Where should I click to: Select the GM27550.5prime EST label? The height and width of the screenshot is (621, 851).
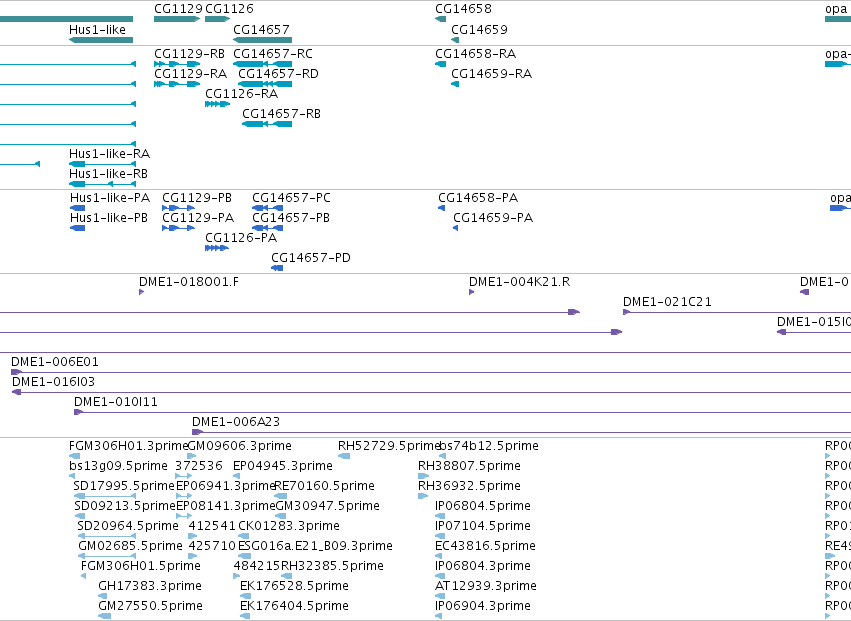click(150, 606)
